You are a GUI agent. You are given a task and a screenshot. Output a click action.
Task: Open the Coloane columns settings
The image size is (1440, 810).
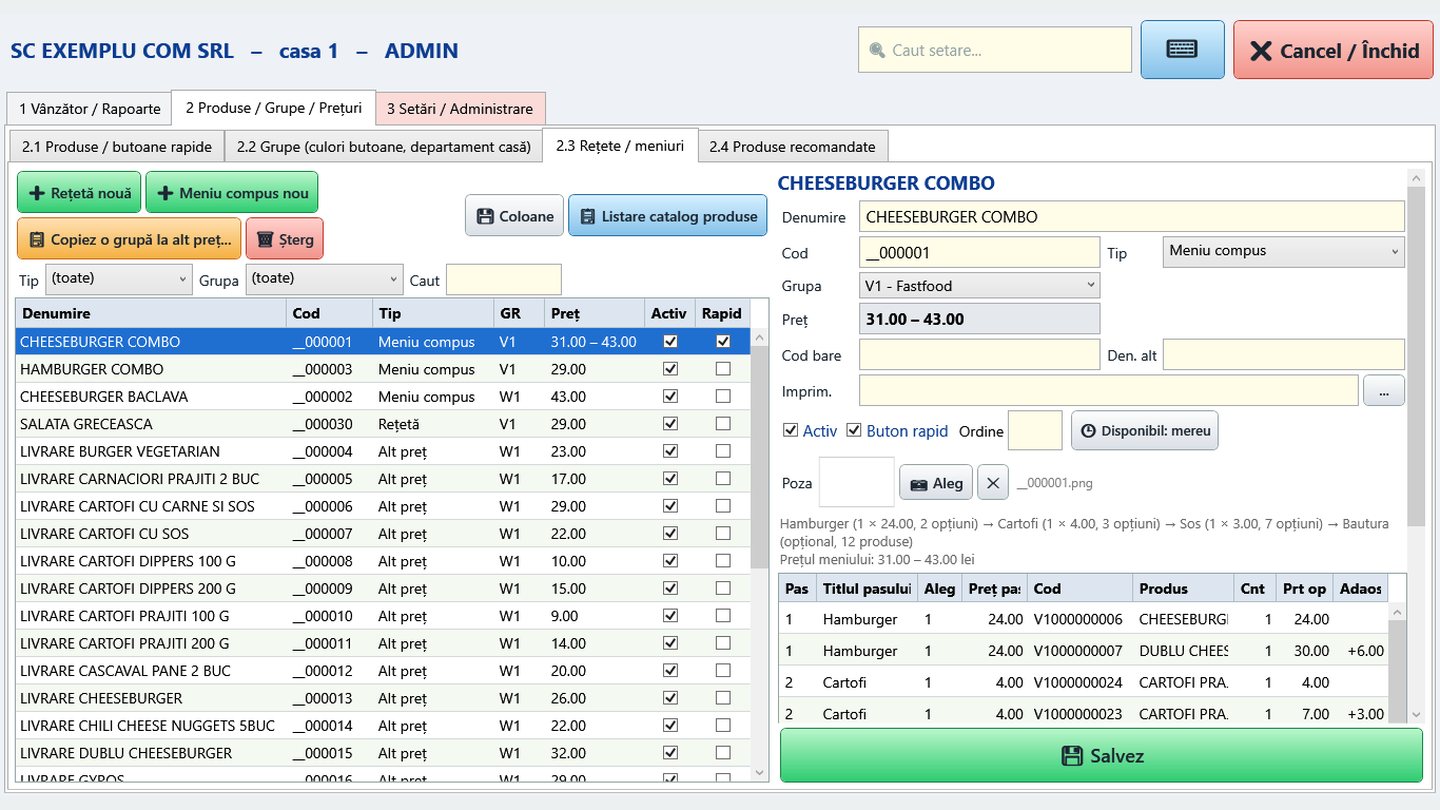[x=514, y=216]
